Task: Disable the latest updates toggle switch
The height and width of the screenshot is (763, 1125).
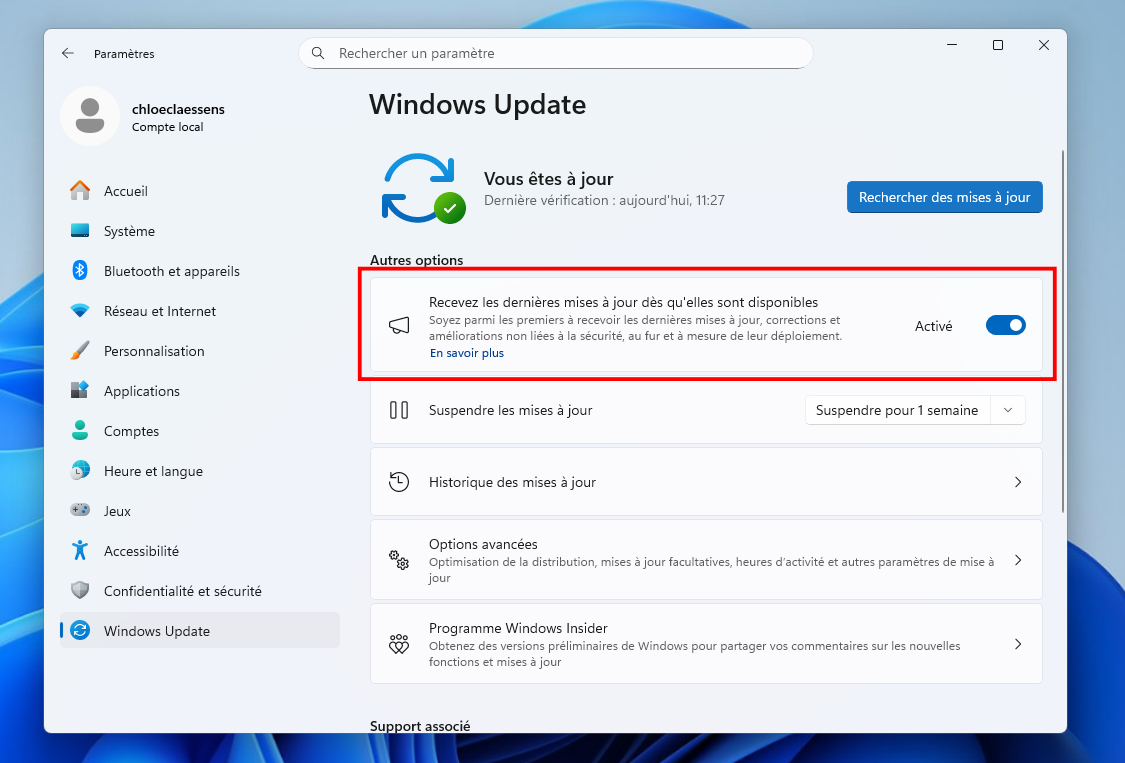Action: click(x=1005, y=326)
